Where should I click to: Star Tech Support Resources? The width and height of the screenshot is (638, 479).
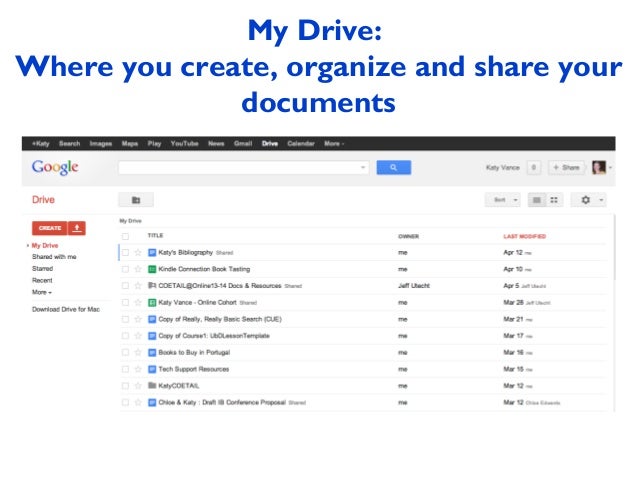pos(138,369)
